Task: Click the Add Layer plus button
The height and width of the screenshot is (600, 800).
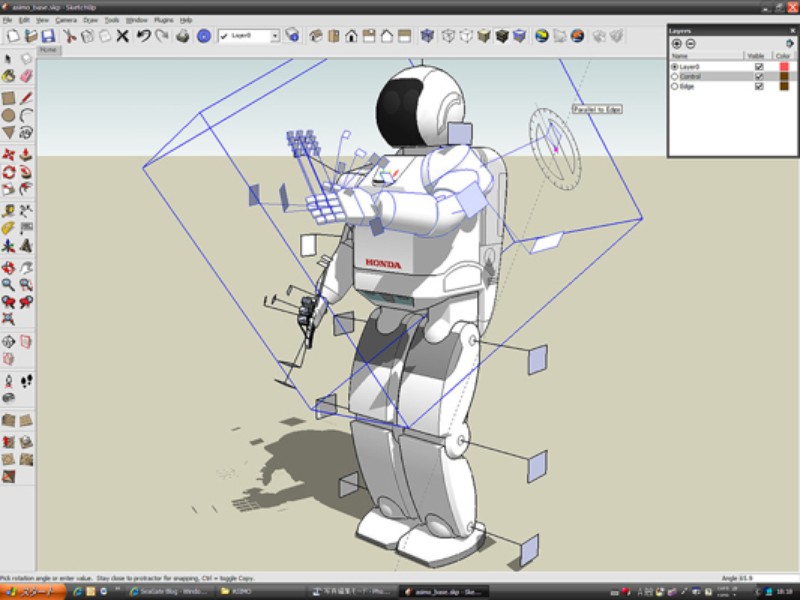Action: point(677,44)
